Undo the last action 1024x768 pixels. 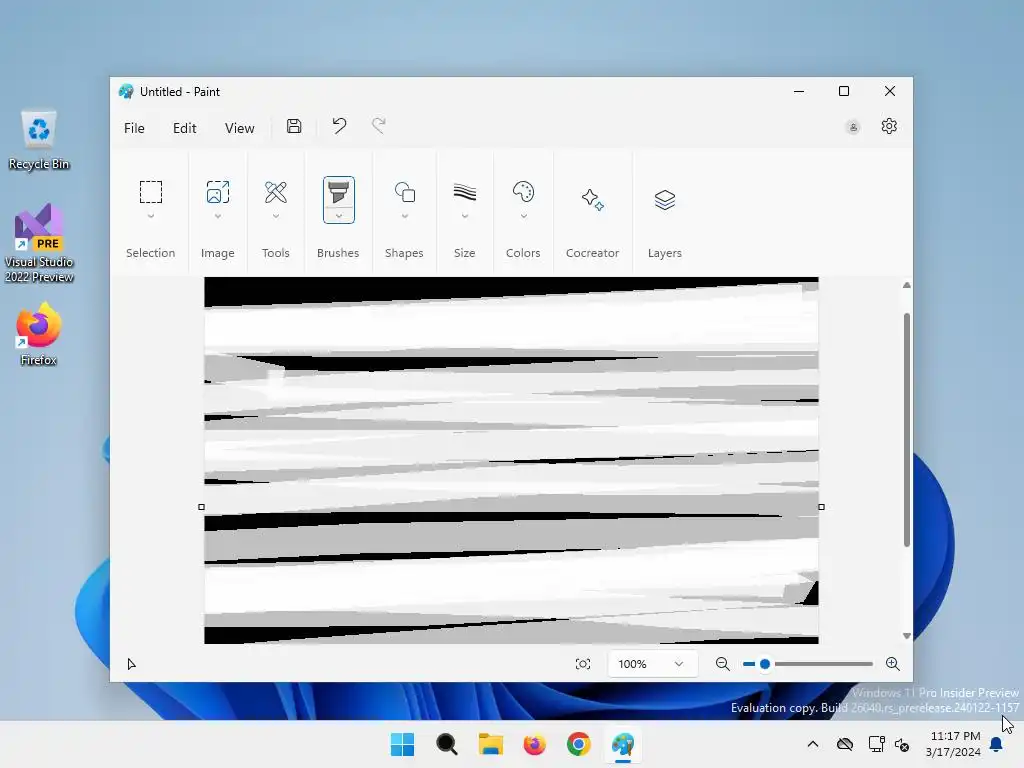tap(339, 125)
